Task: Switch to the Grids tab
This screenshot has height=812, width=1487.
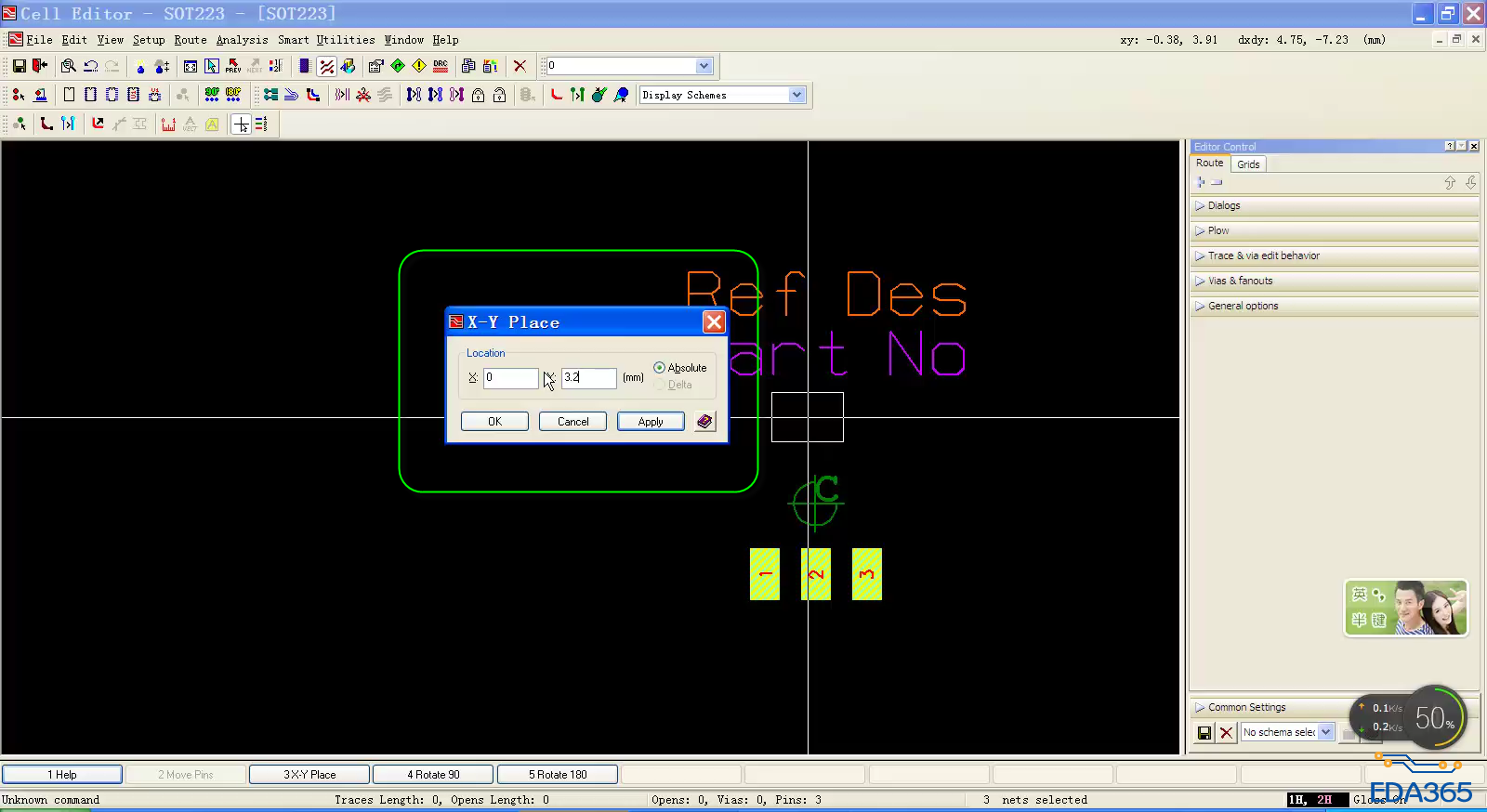Action: pos(1248,164)
